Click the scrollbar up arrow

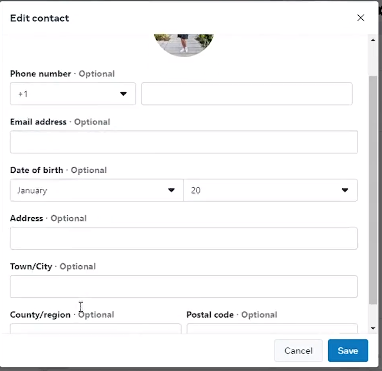pyautogui.click(x=373, y=40)
